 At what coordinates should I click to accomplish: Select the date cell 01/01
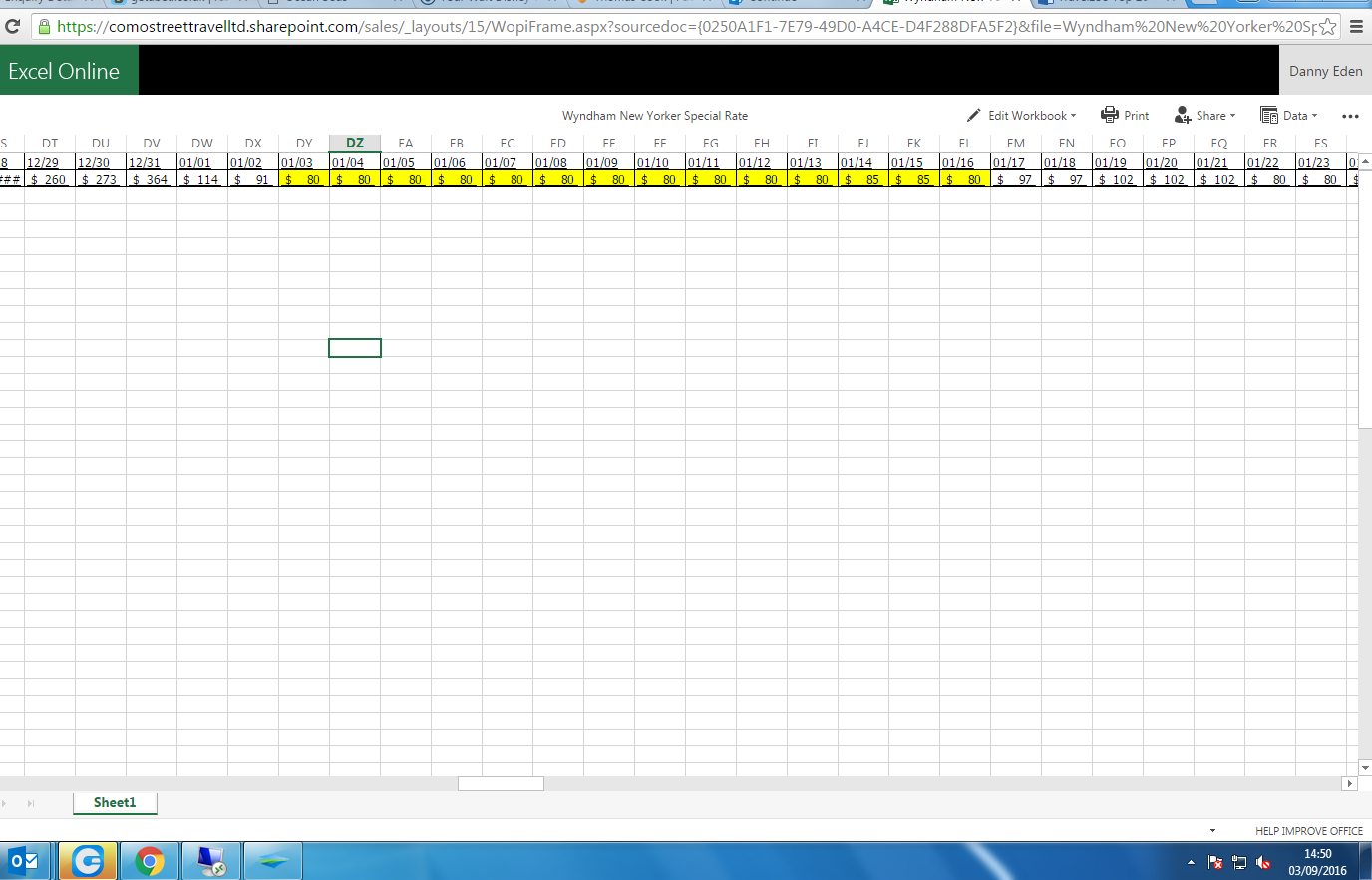coord(202,162)
